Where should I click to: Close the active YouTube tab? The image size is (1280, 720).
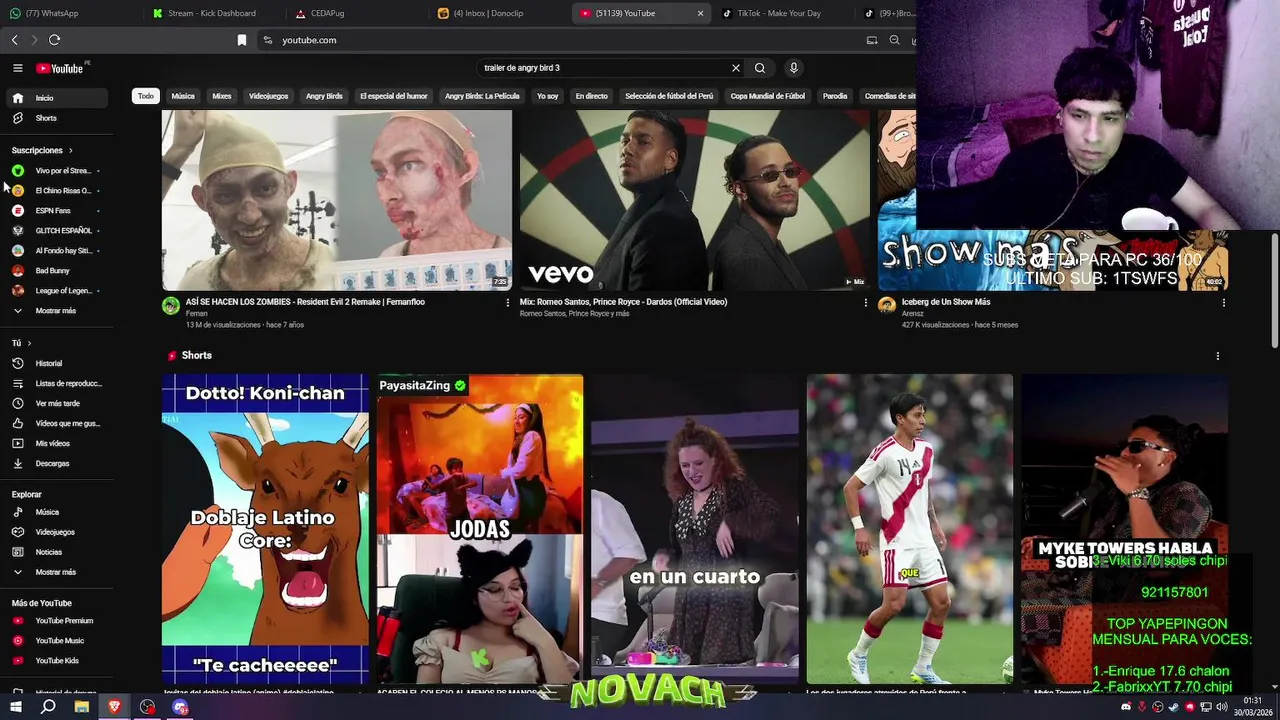point(700,13)
